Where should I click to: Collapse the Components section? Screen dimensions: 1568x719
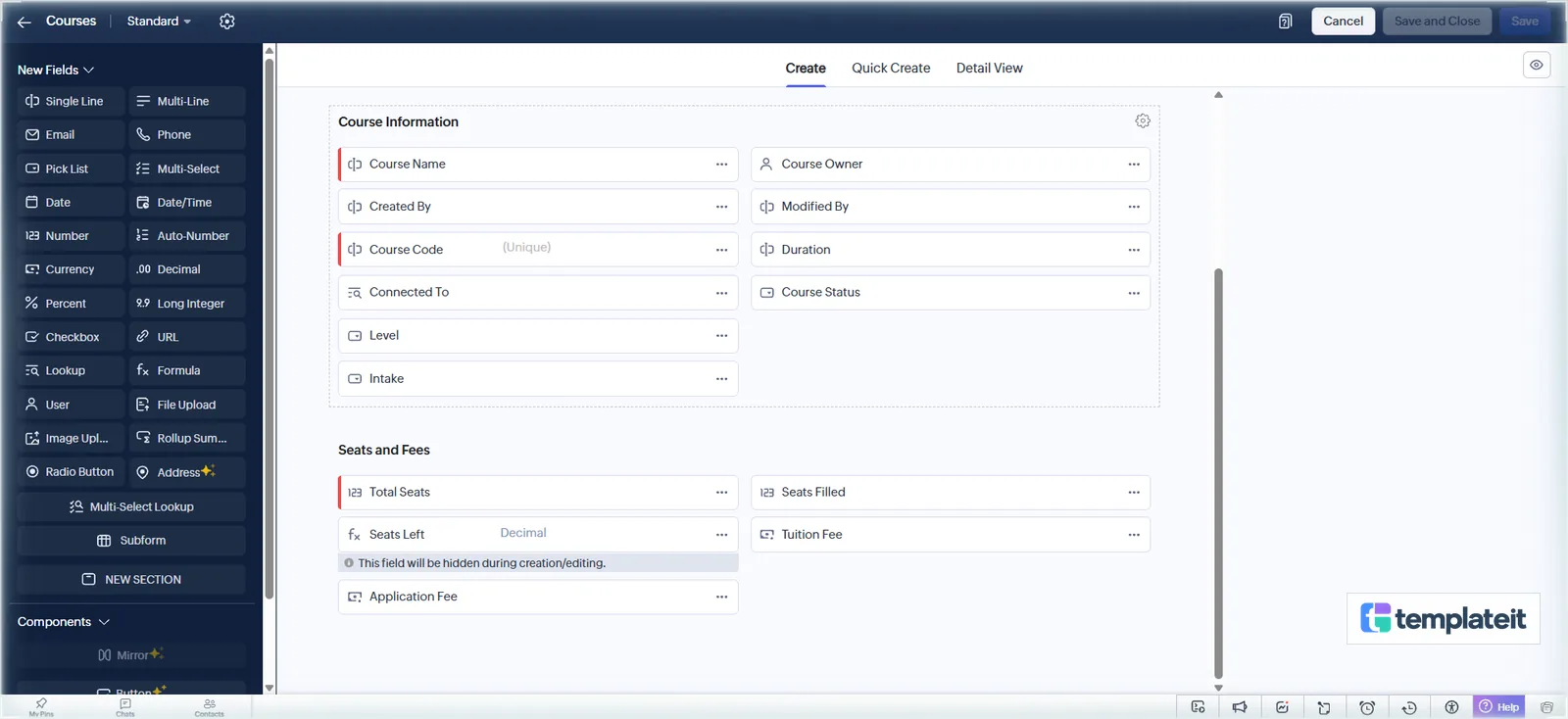point(64,622)
